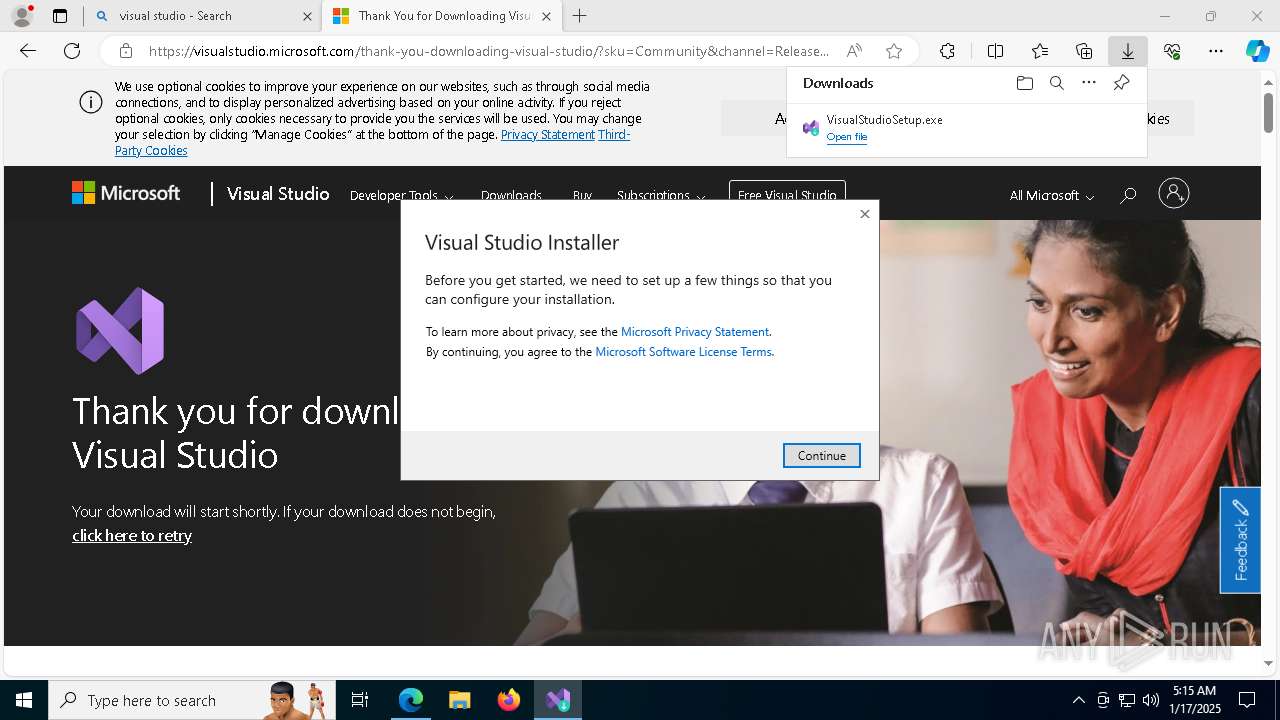Open the downloads folder icon
Screen dimensions: 1280x720
pyautogui.click(x=1024, y=83)
